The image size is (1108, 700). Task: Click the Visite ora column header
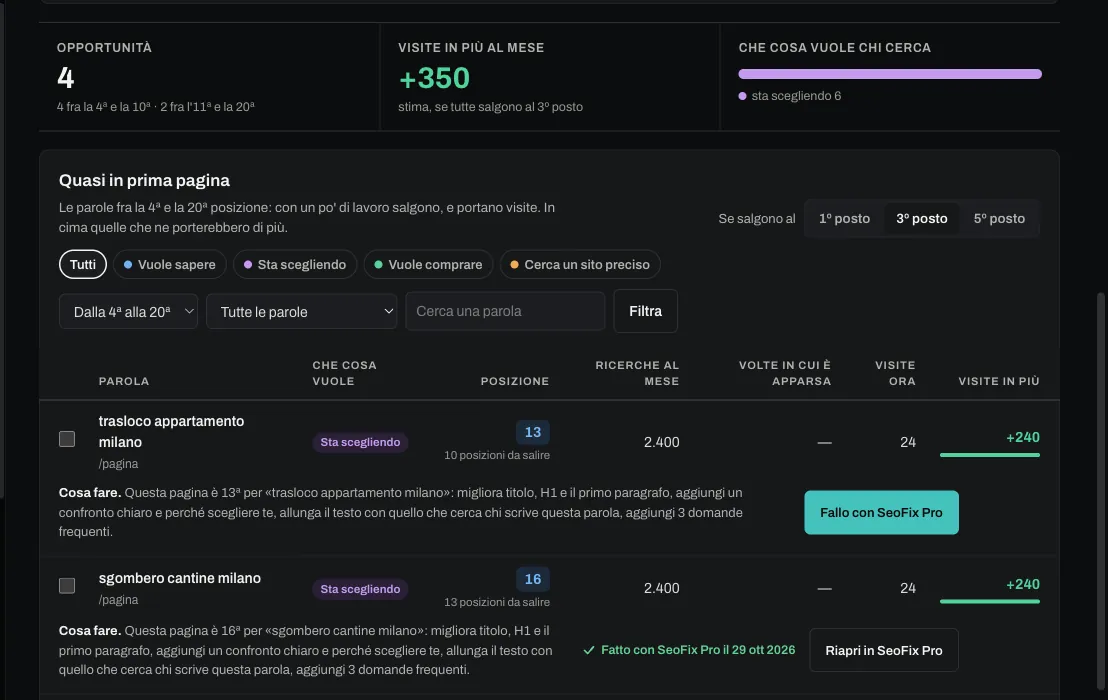click(895, 373)
